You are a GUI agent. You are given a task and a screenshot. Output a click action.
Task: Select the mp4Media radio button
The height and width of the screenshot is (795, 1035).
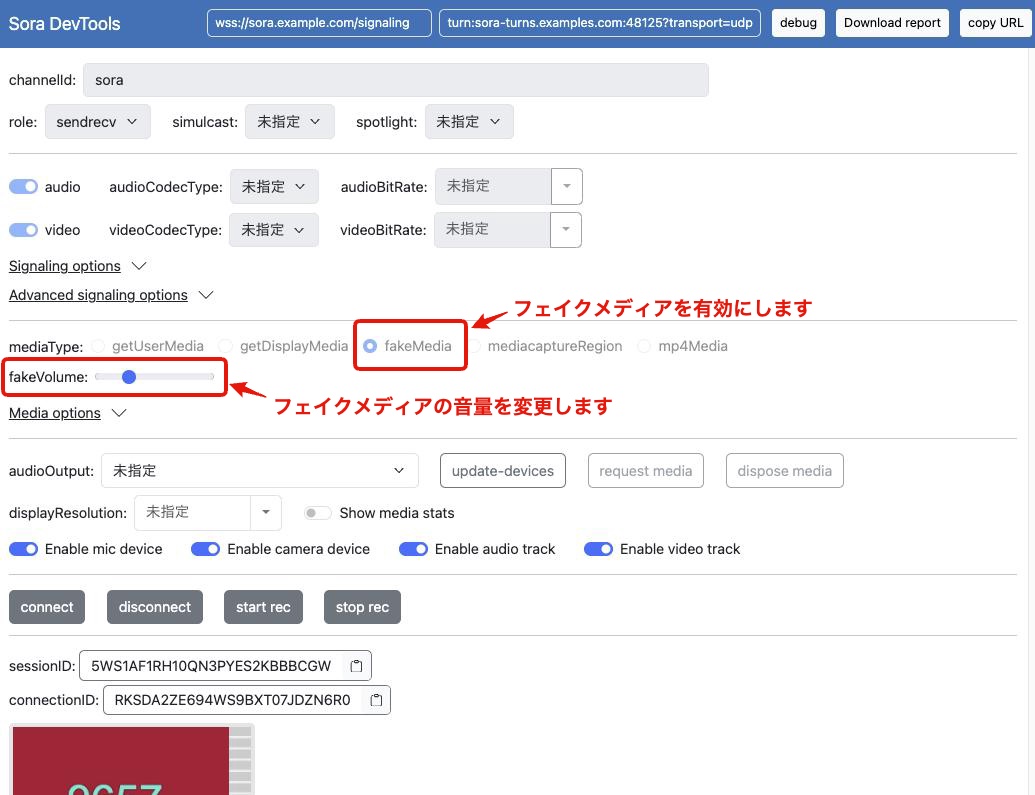click(x=644, y=346)
